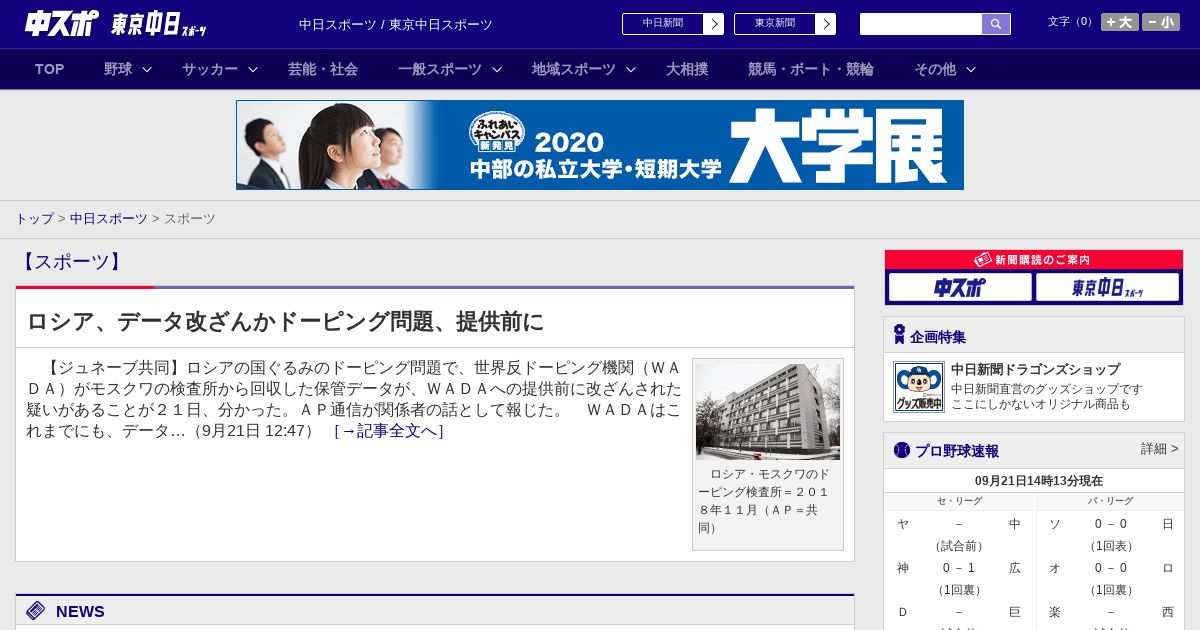Click the 神 0-1 広 score row
The image size is (1200, 630).
click(x=959, y=568)
